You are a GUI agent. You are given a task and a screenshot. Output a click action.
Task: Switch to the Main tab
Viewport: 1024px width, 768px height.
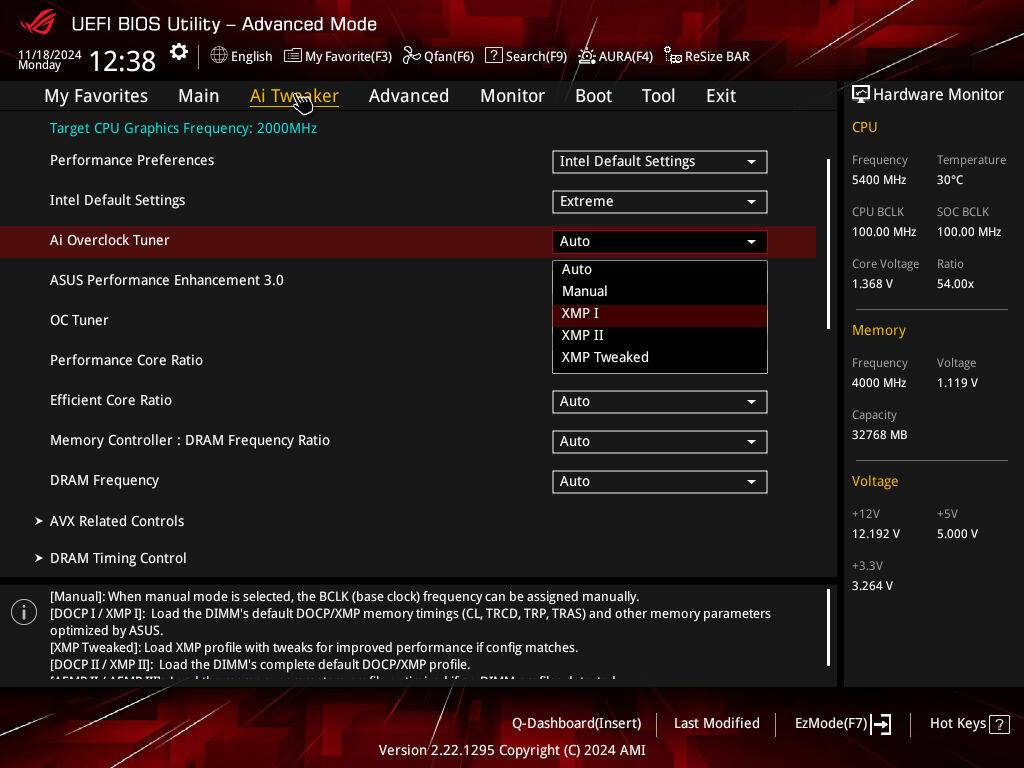click(199, 96)
